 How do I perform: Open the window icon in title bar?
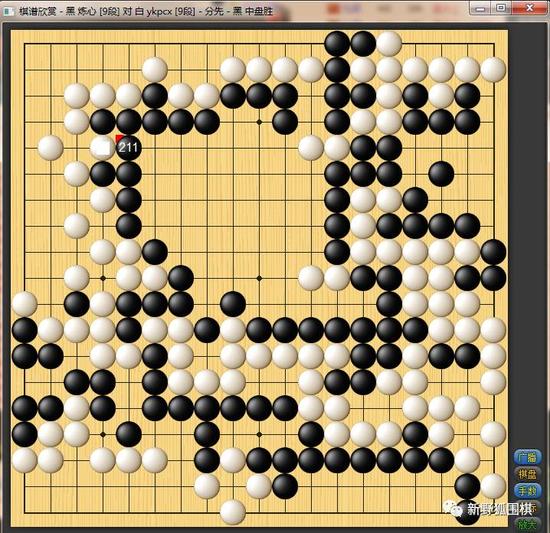pos(8,11)
